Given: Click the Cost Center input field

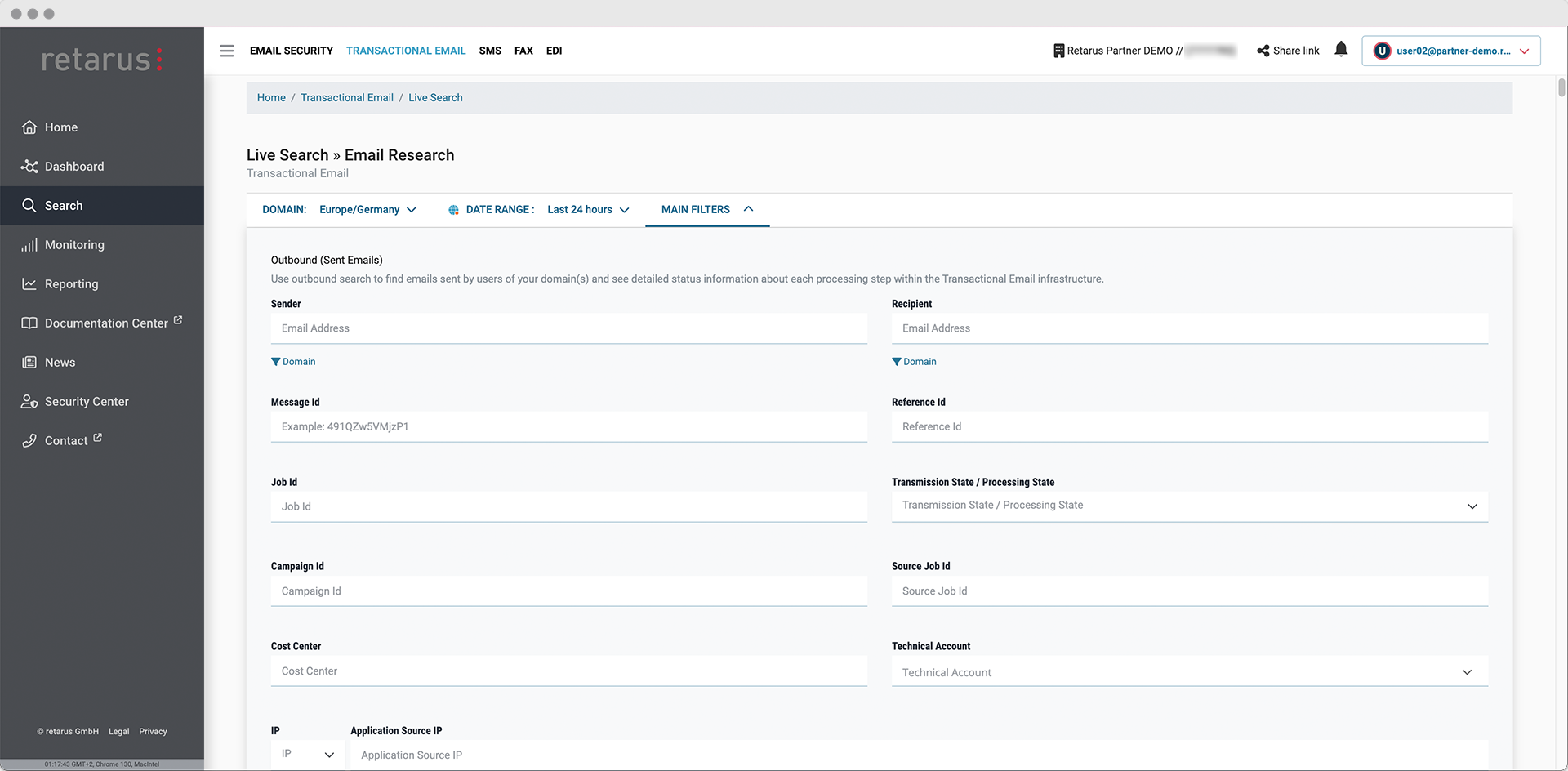Looking at the screenshot, I should tap(569, 671).
